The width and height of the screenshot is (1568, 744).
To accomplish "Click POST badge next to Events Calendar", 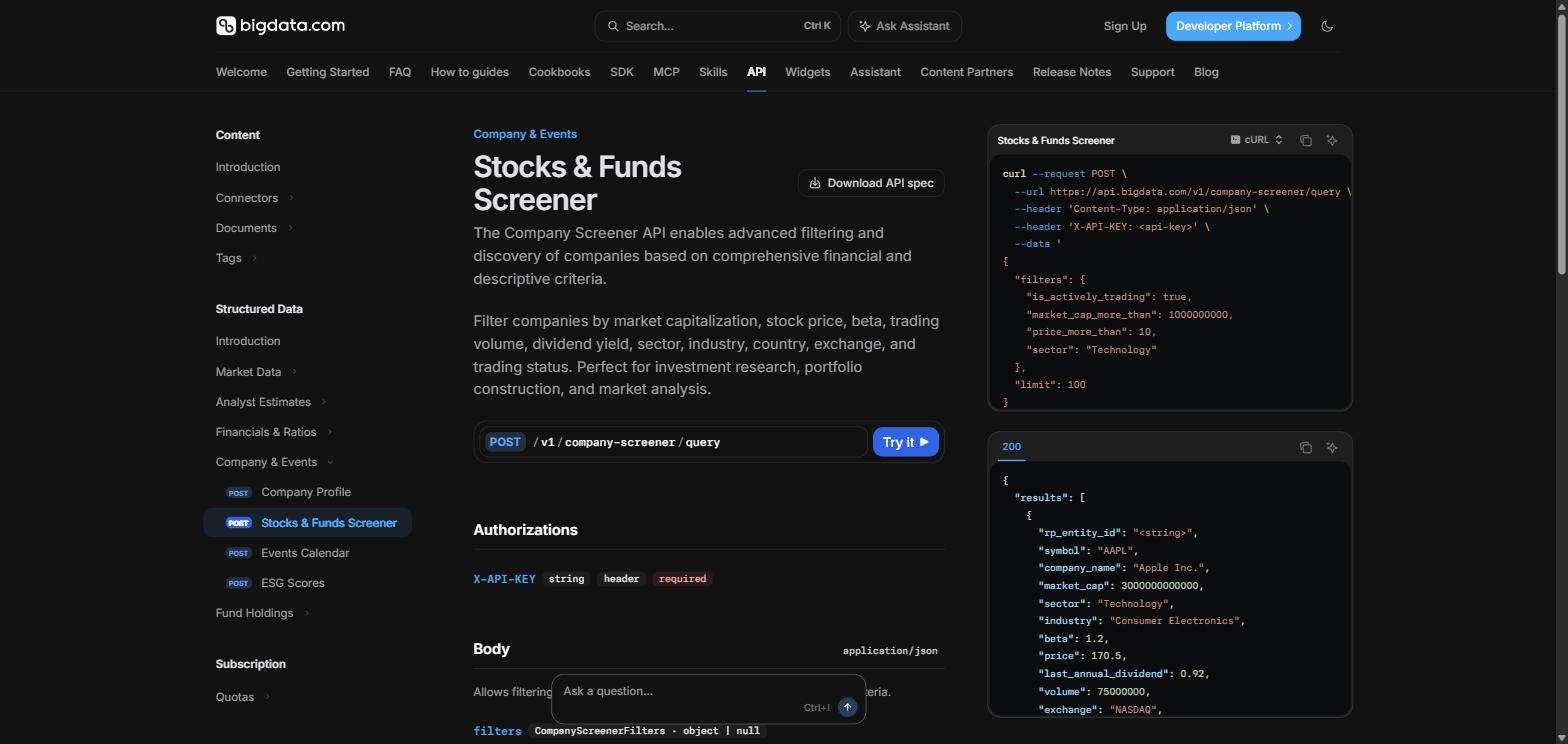I will pyautogui.click(x=238, y=553).
